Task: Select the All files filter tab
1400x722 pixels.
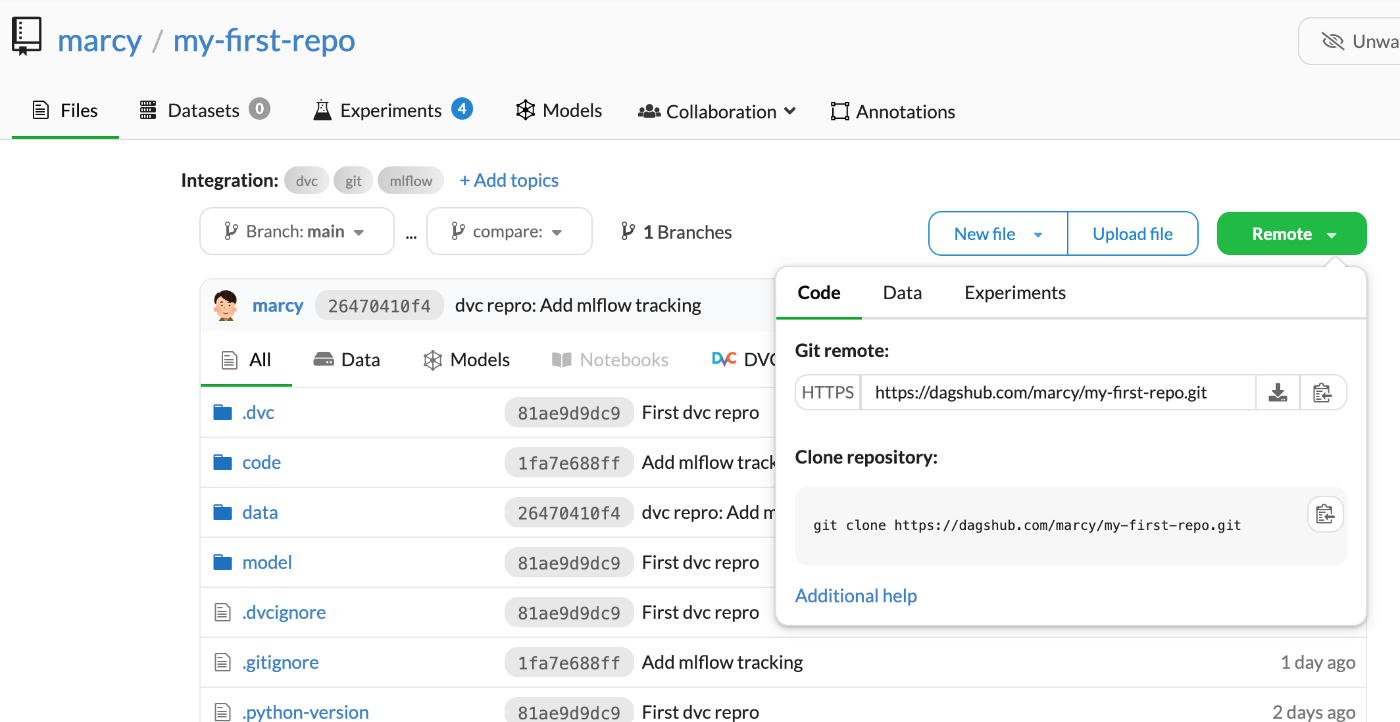Action: (246, 359)
